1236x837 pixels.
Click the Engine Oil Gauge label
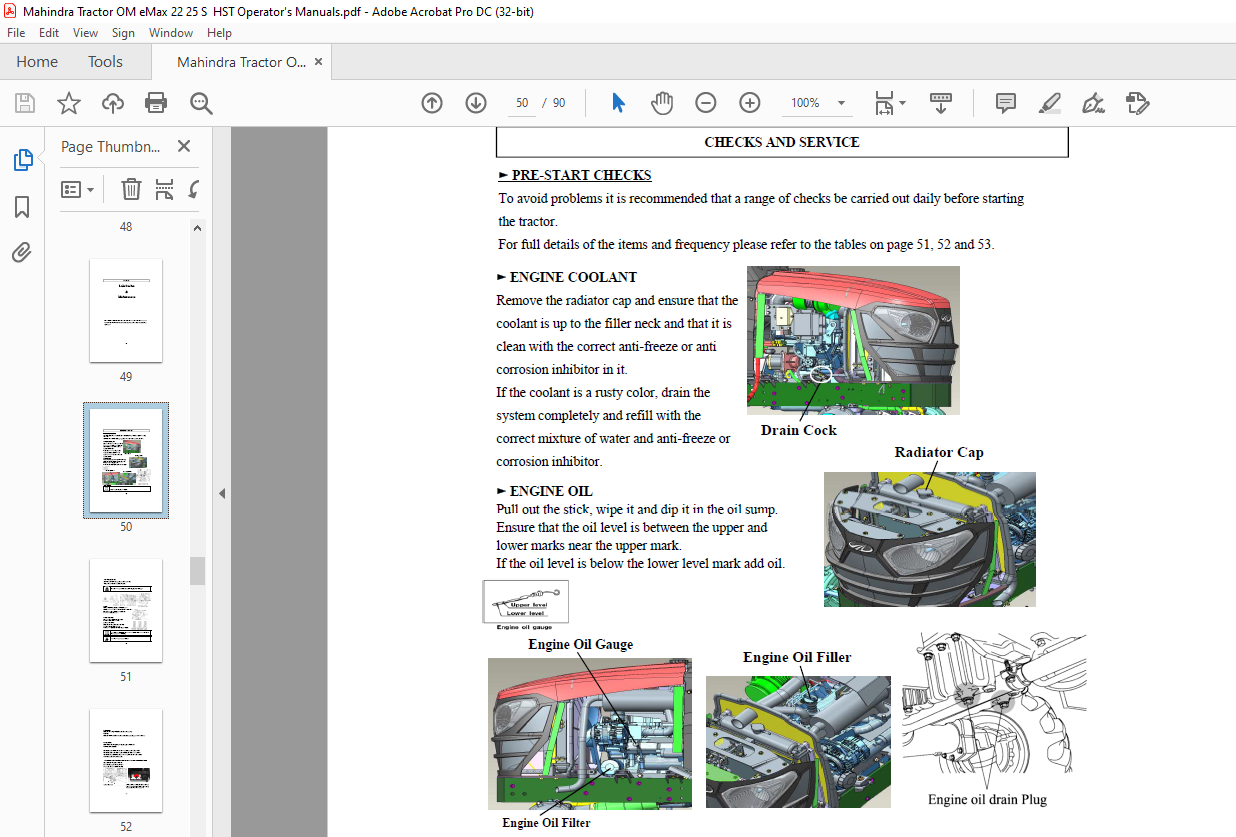(581, 644)
